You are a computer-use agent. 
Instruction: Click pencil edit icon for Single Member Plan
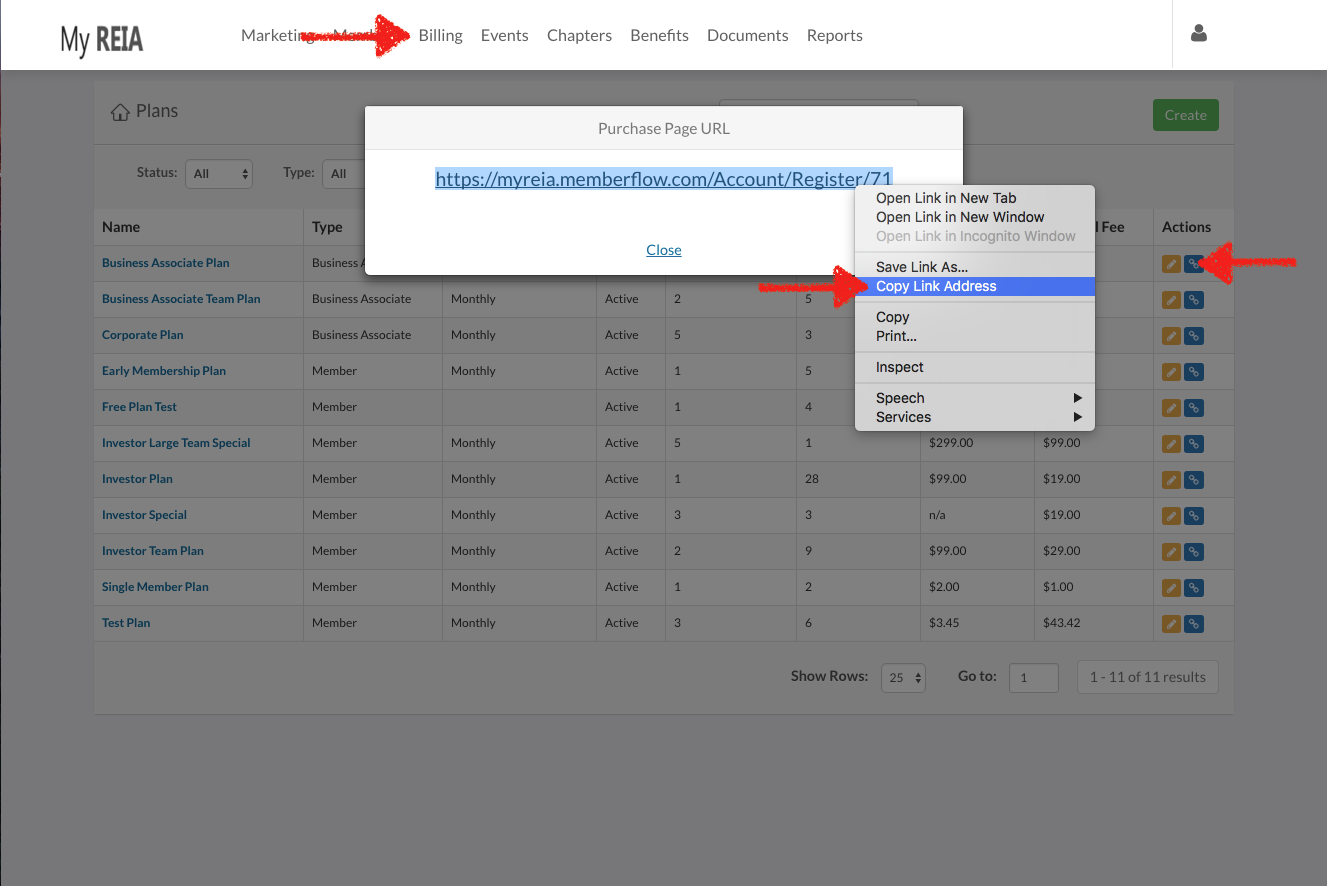click(x=1171, y=588)
